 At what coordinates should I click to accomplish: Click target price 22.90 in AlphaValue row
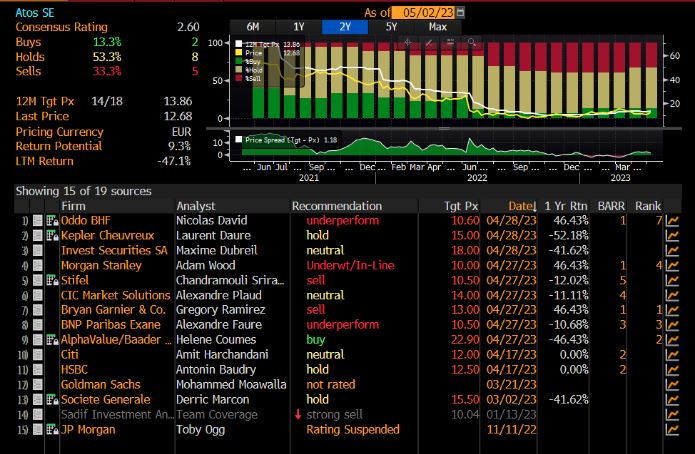click(465, 340)
